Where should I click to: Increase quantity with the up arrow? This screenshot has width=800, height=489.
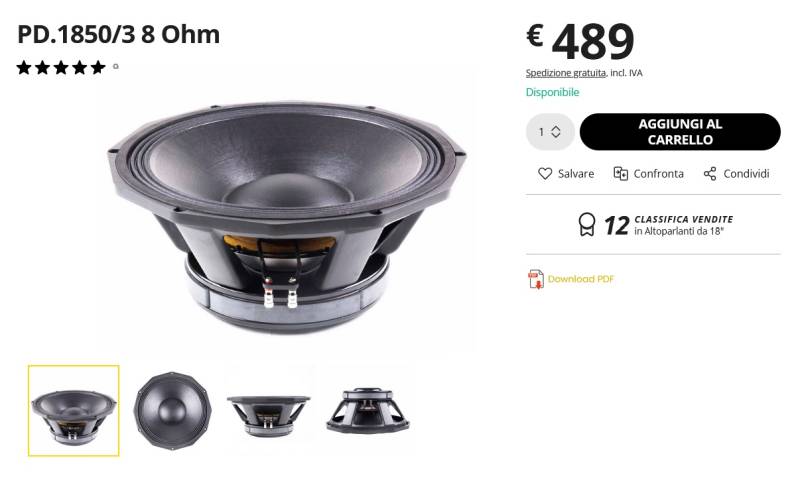point(556,128)
